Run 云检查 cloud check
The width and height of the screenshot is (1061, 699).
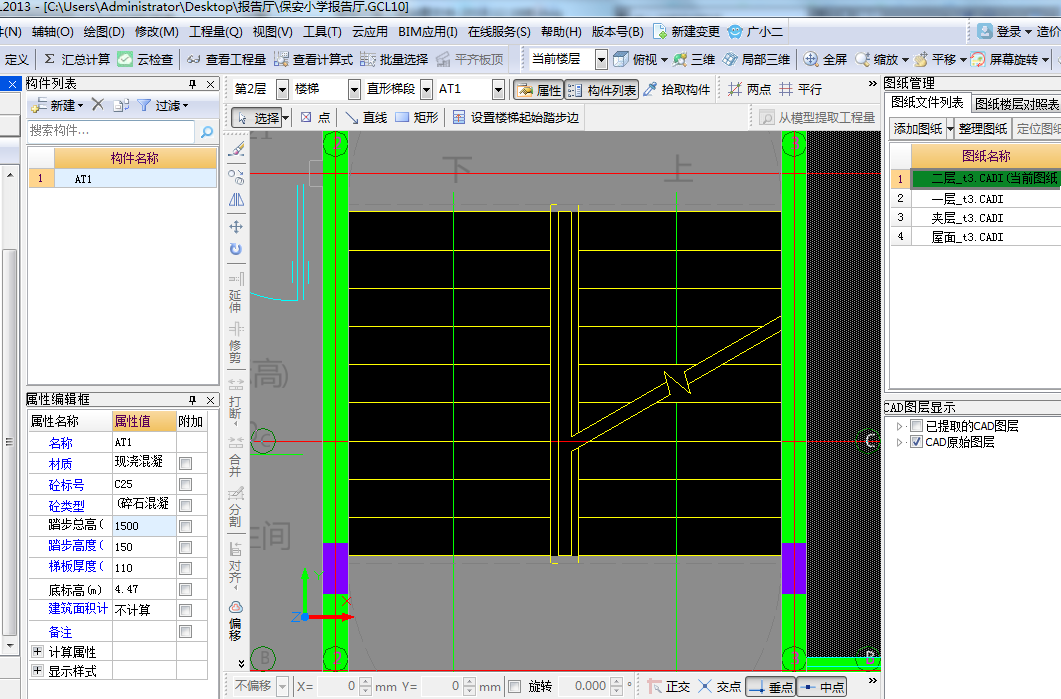coord(145,60)
